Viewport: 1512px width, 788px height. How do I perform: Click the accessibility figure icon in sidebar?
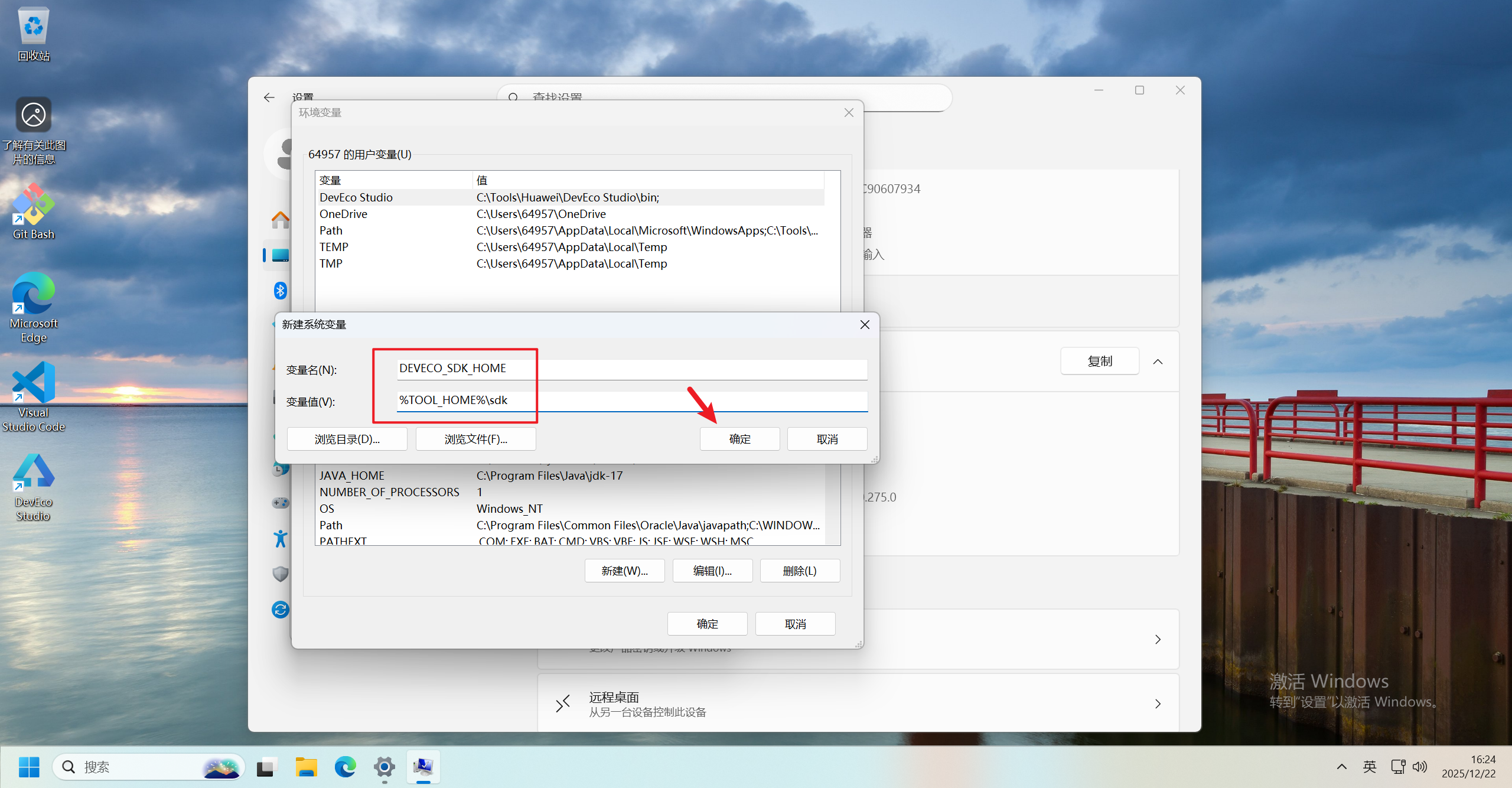280,538
